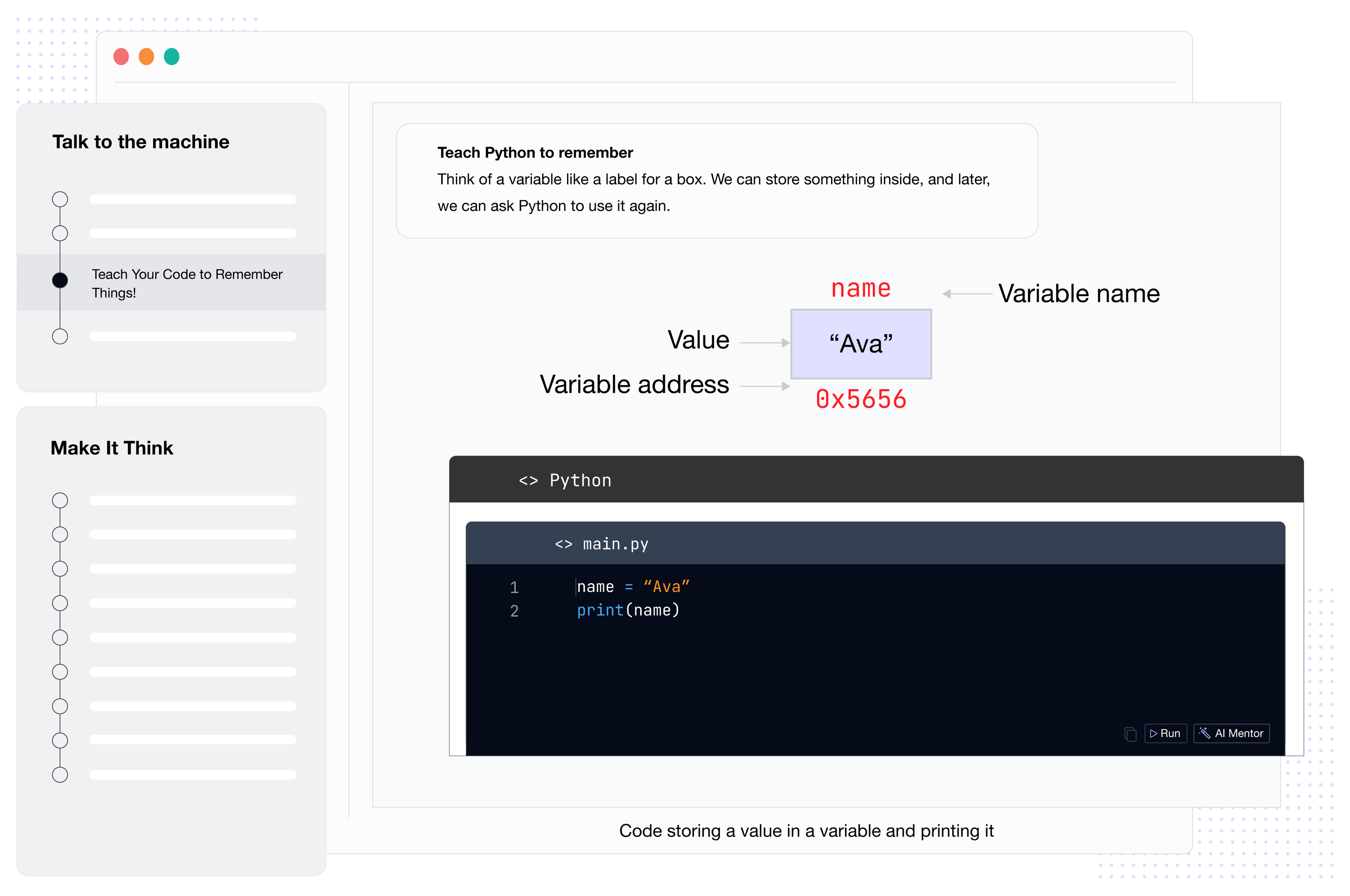Click the code brackets icon beside Python
The height and width of the screenshot is (896, 1350).
(x=528, y=480)
